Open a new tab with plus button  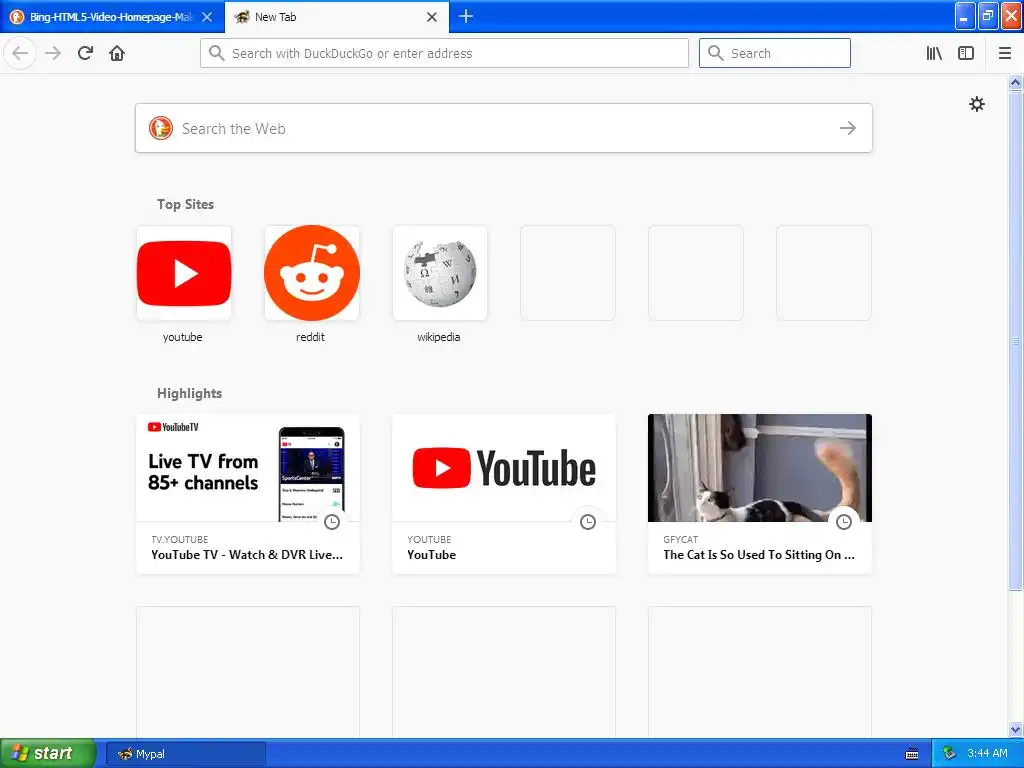coord(466,16)
